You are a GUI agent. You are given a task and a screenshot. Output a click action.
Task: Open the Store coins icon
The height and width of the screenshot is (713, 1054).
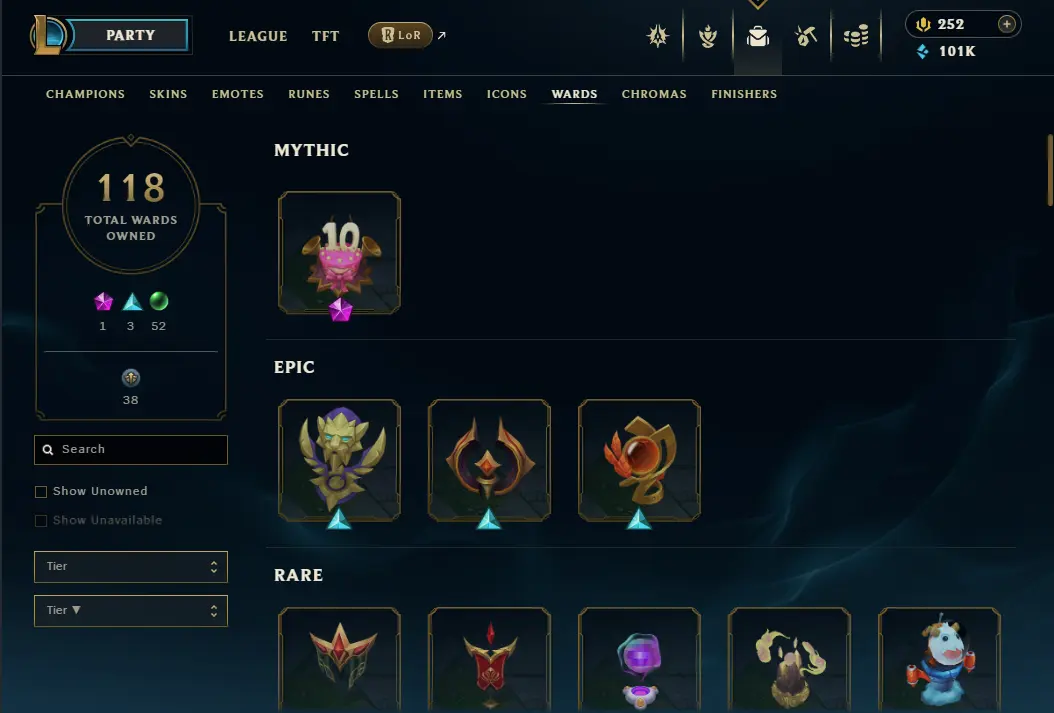(x=856, y=36)
